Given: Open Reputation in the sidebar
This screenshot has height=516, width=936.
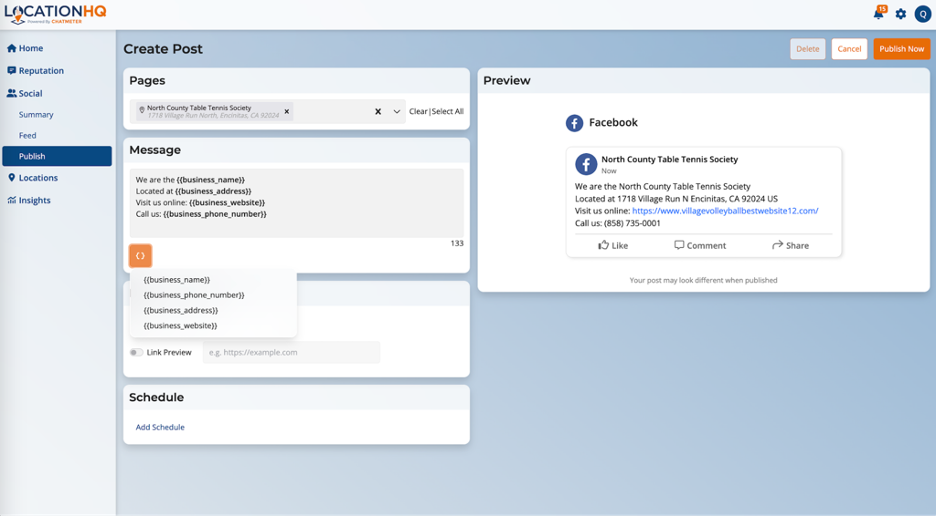Looking at the screenshot, I should tap(40, 71).
